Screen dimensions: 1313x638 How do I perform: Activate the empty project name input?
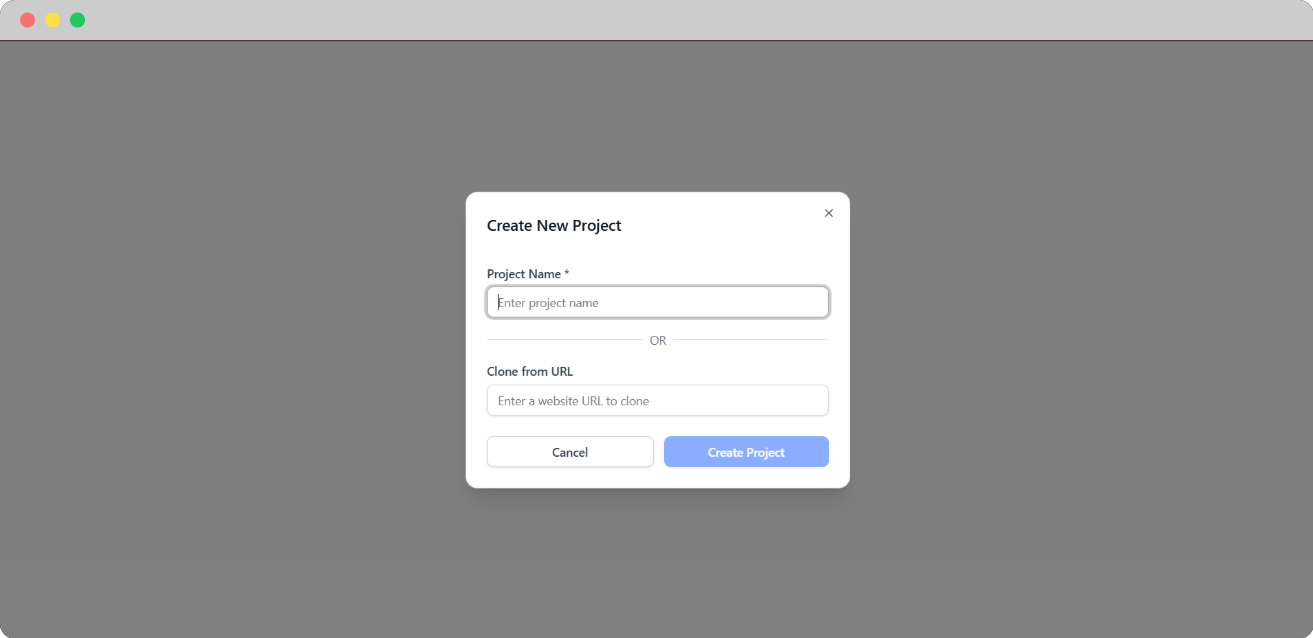point(657,302)
